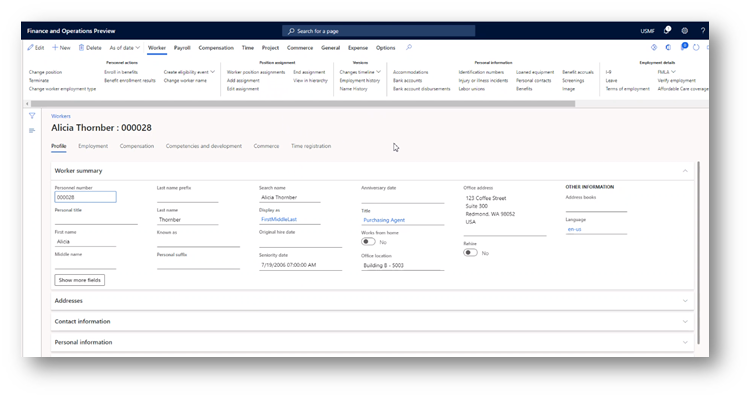Click the Delete trash can button
This screenshot has width=751, height=399.
(x=90, y=47)
